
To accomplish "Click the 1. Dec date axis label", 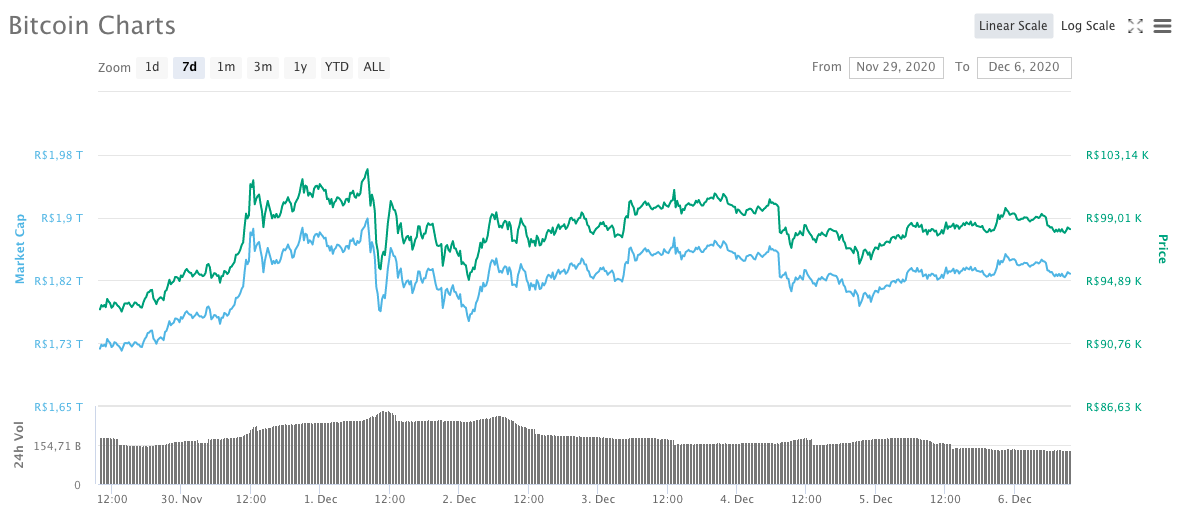I will coord(320,499).
